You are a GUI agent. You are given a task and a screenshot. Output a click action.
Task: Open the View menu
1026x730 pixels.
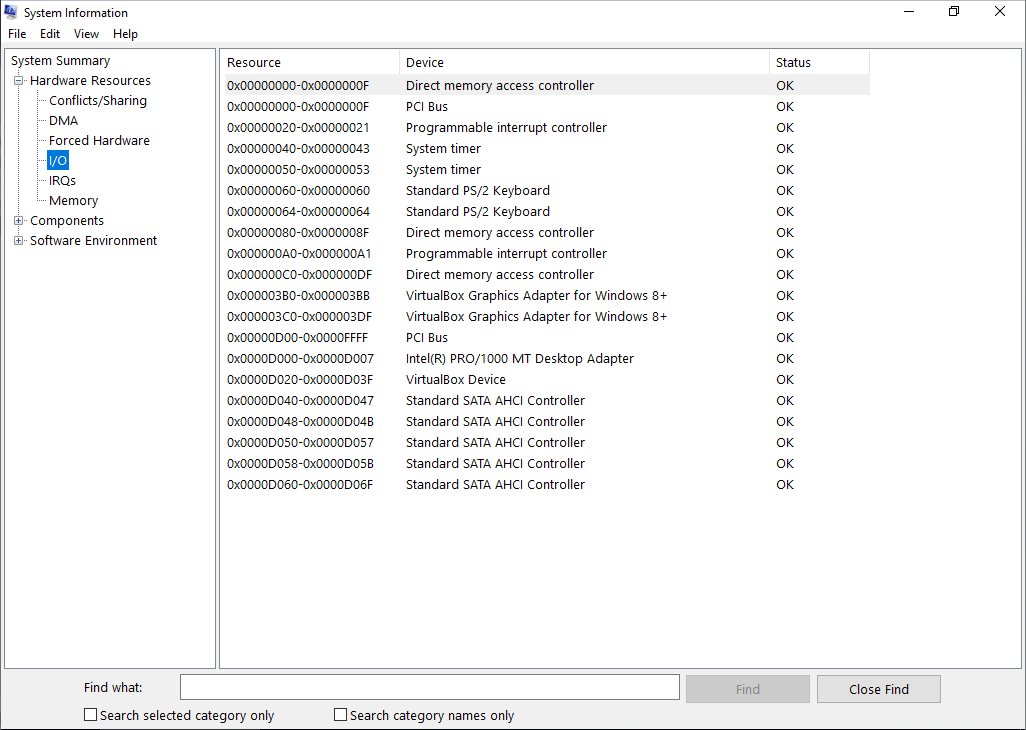pyautogui.click(x=86, y=34)
